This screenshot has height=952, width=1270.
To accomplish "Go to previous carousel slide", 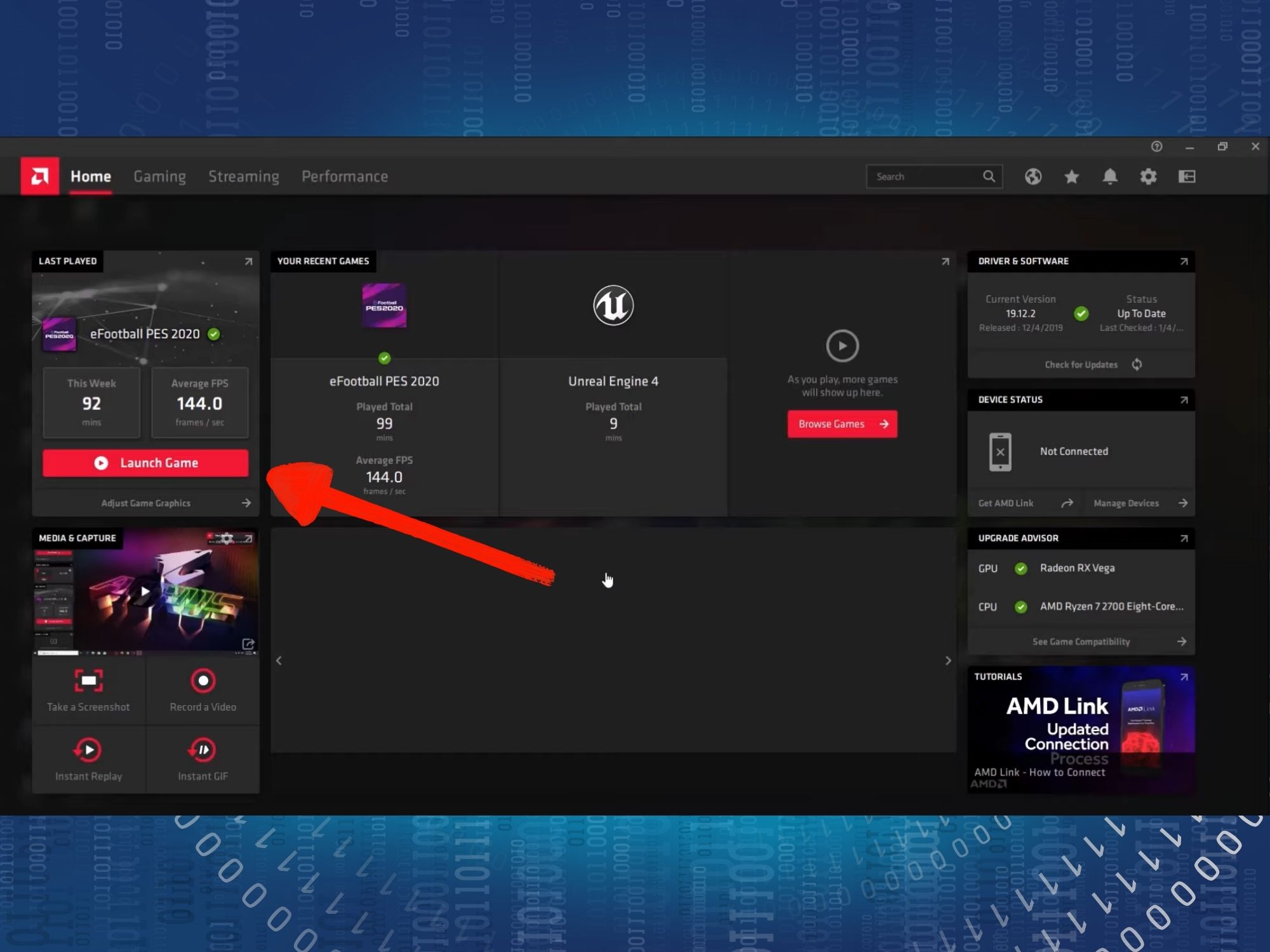I will pyautogui.click(x=279, y=661).
